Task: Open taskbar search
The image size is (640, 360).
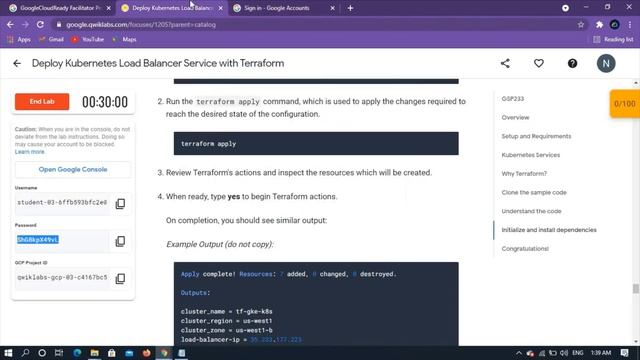Action: pyautogui.click(x=25, y=353)
